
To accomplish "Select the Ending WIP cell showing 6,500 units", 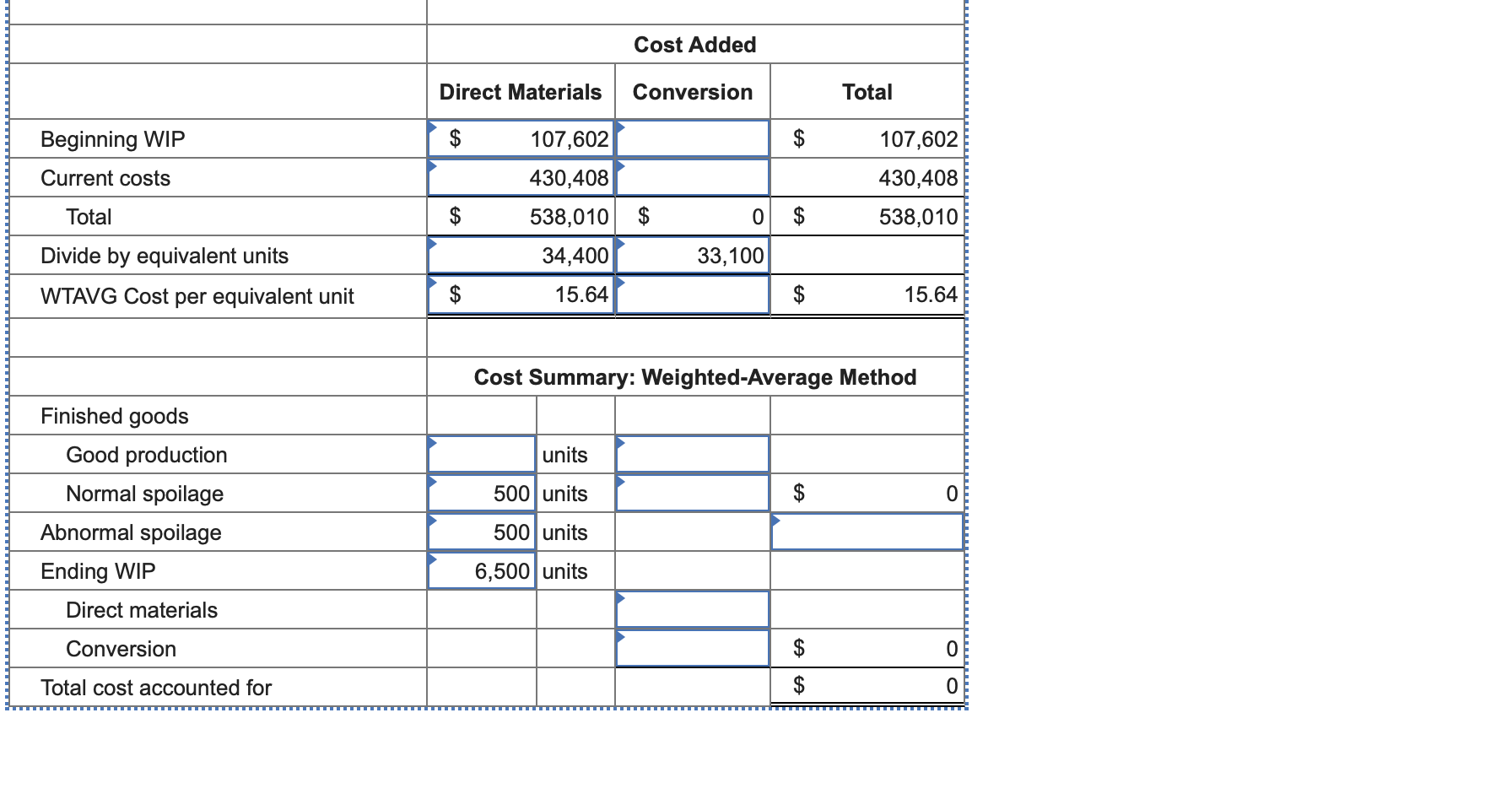I will click(x=482, y=570).
